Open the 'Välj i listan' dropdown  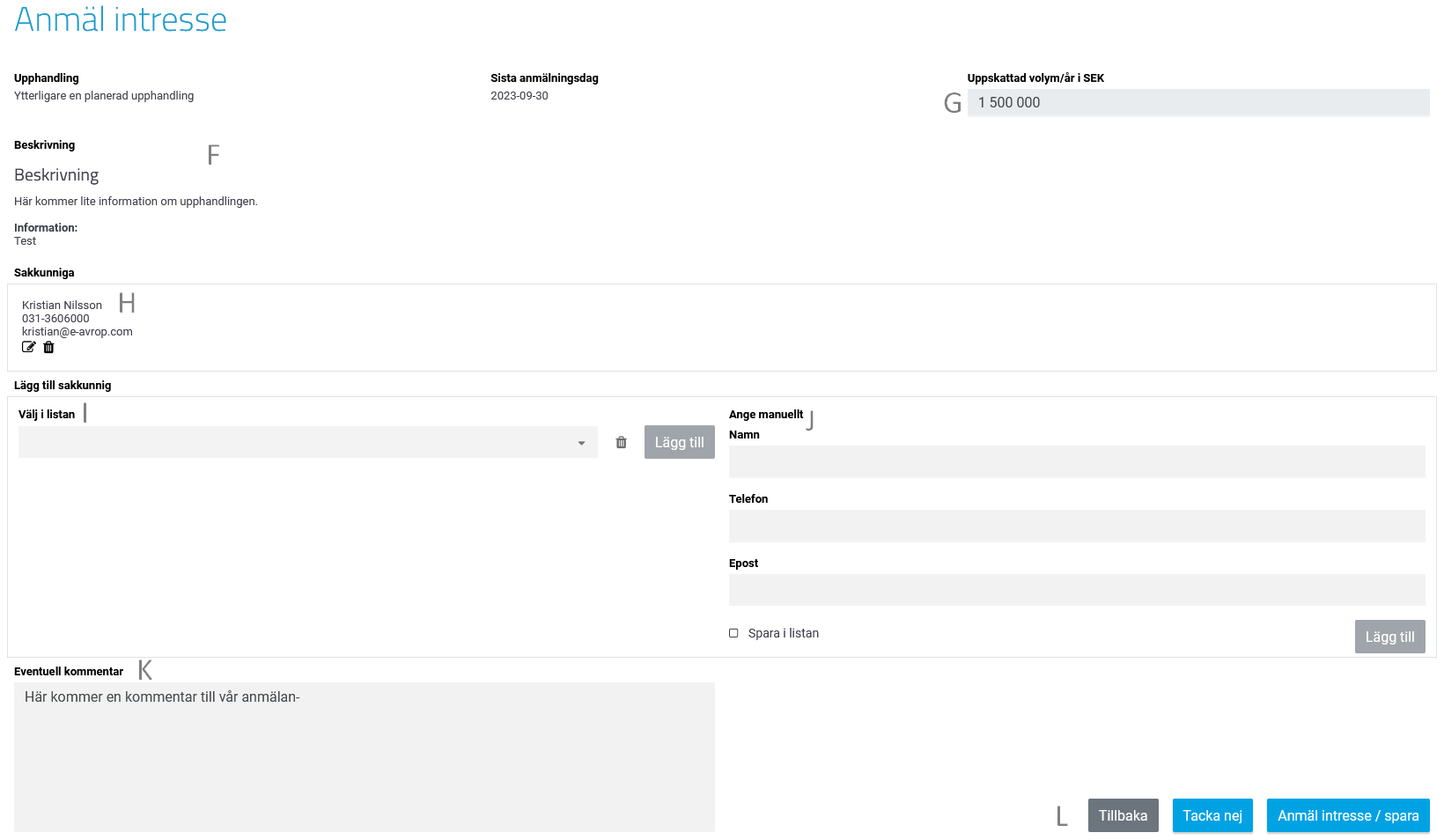pyautogui.click(x=307, y=442)
